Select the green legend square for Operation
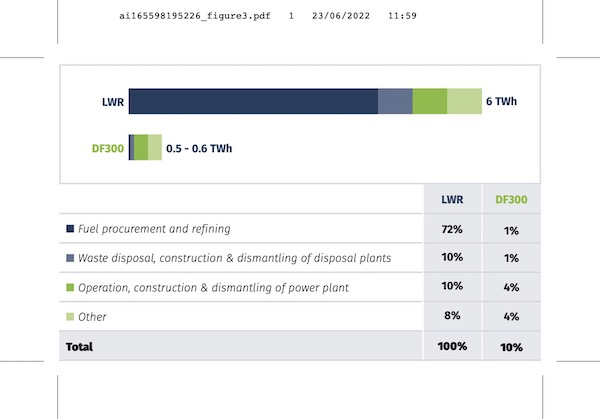600x419 pixels. (70, 287)
